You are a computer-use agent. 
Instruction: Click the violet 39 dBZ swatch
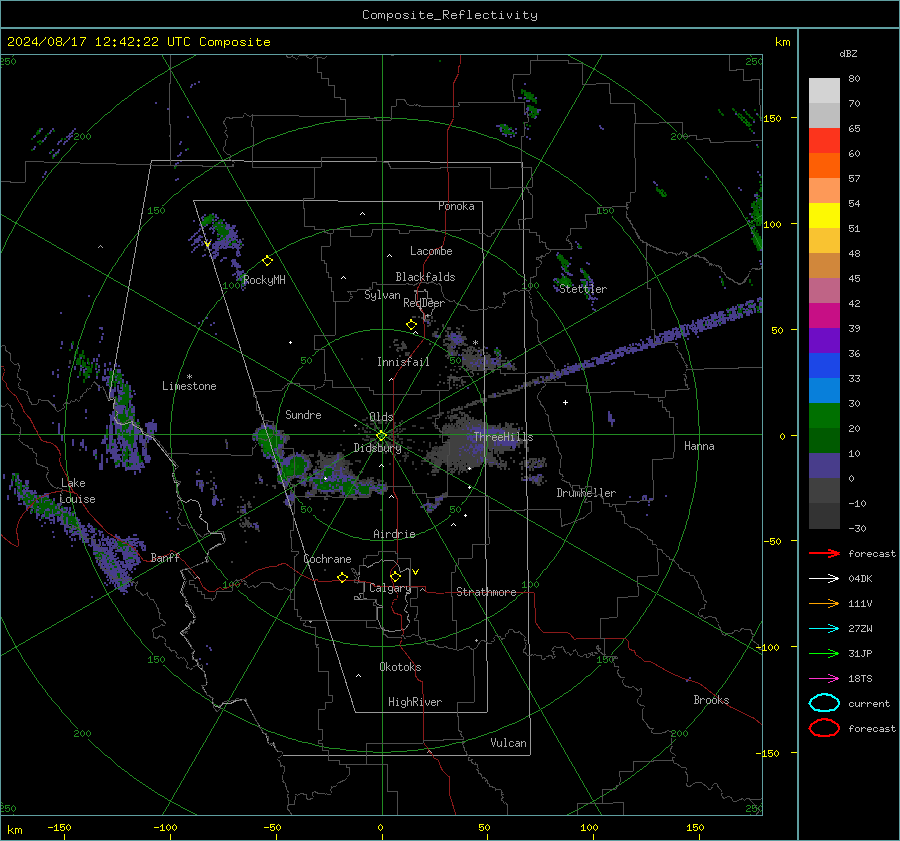tap(824, 340)
